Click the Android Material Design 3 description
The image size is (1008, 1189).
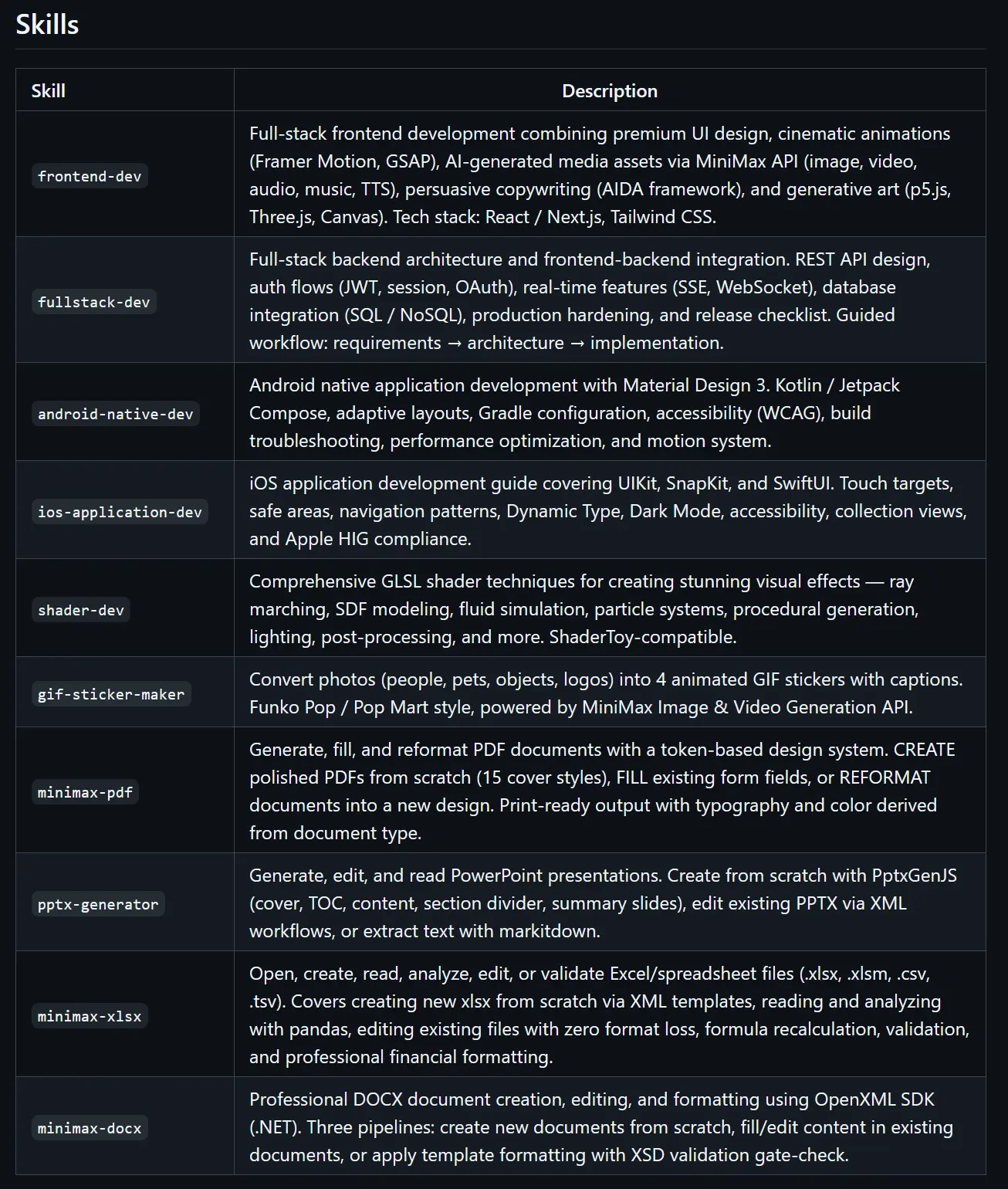574,413
